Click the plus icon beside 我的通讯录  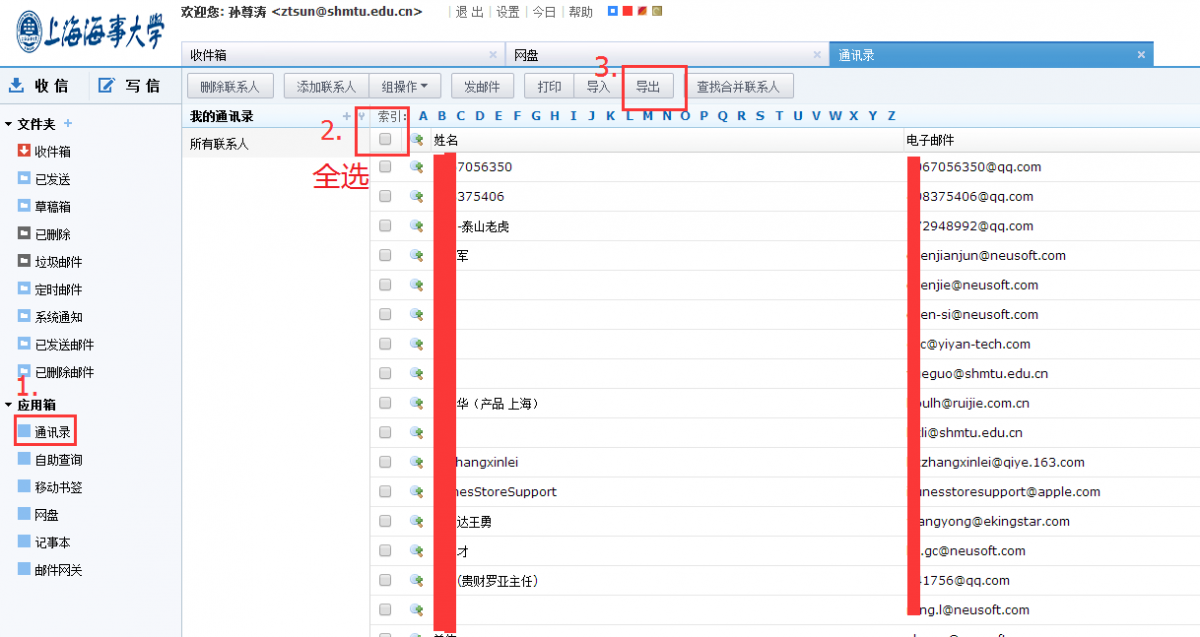coord(347,116)
